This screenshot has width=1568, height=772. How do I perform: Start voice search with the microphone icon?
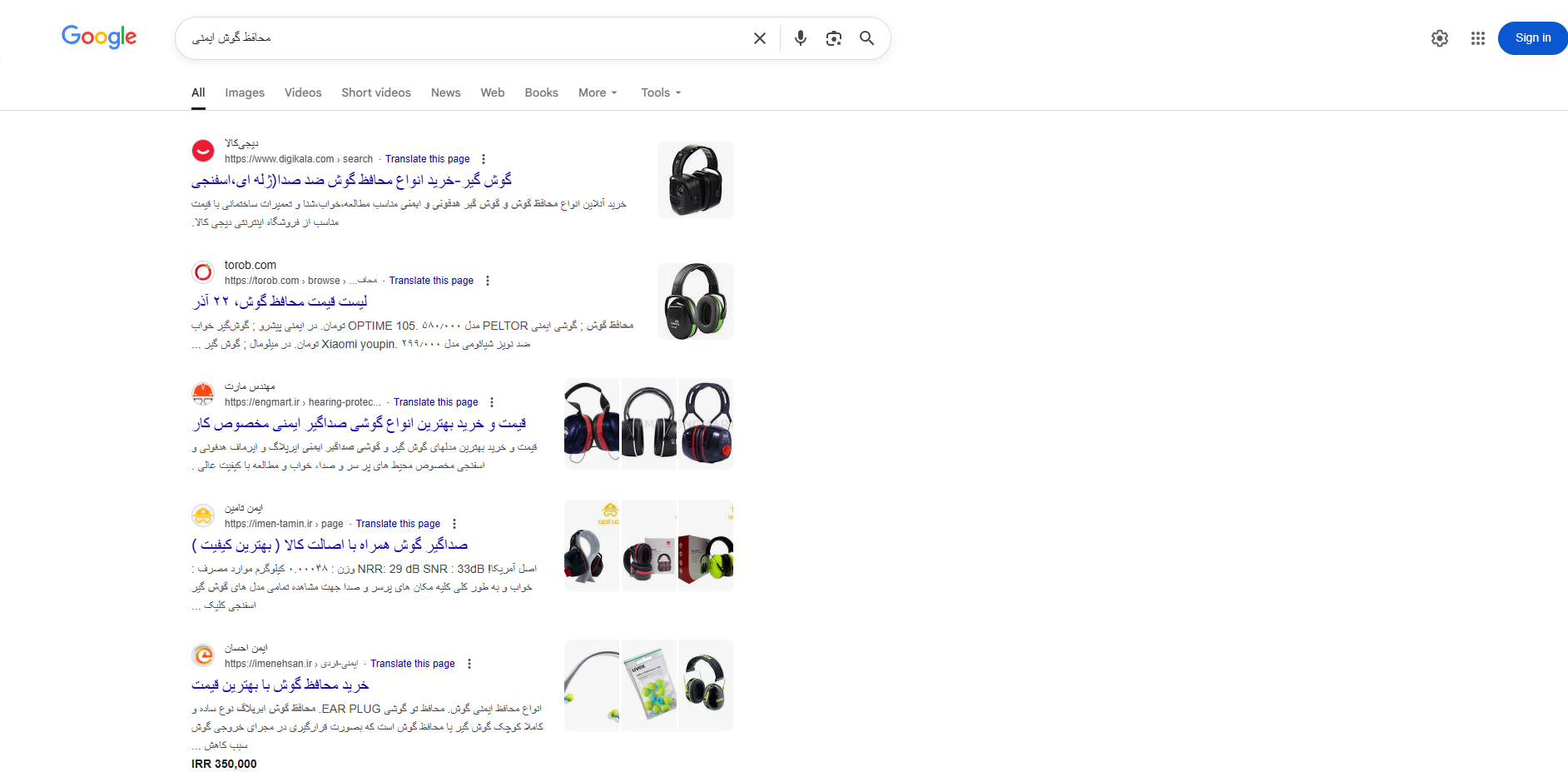click(801, 38)
